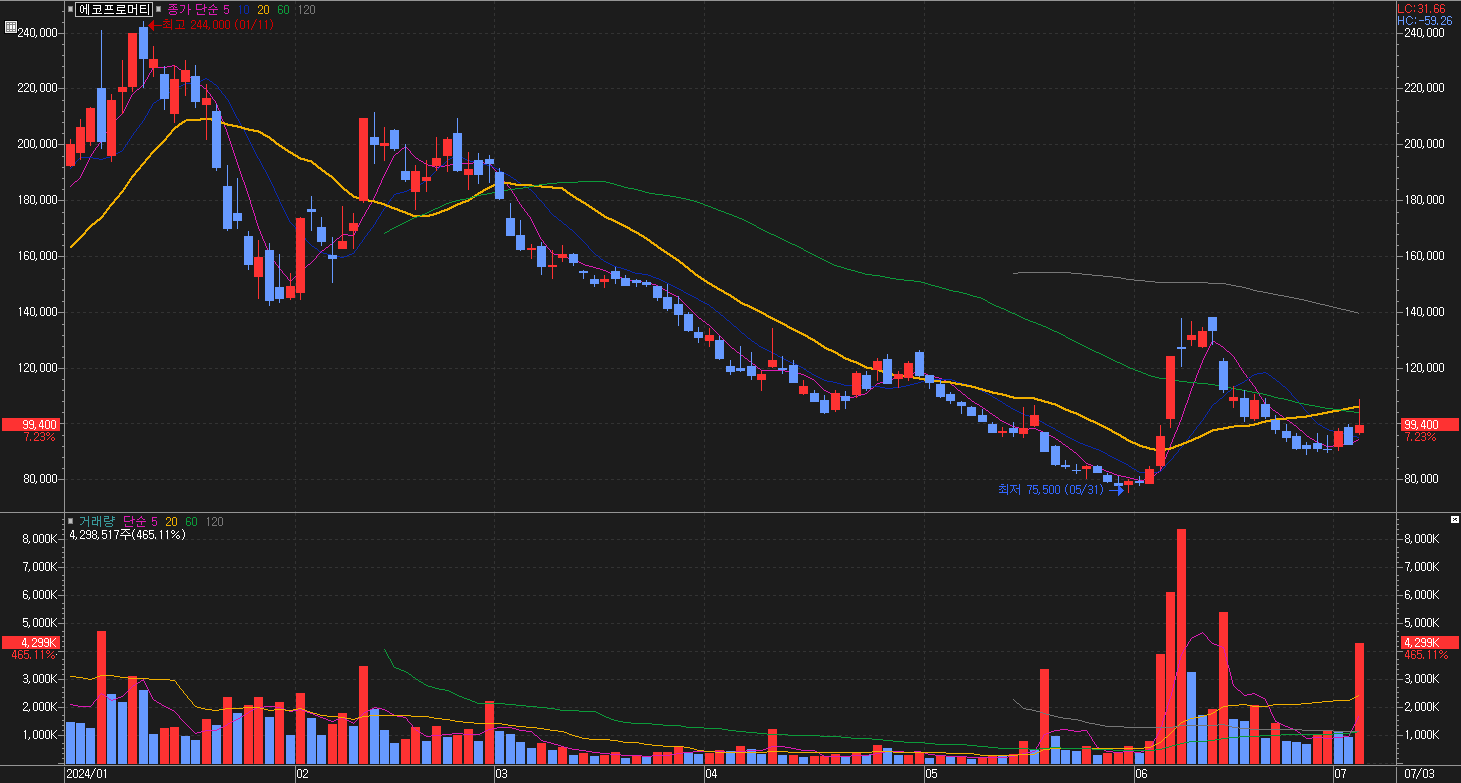Viewport: 1461px width, 783px height.
Task: Click the small square before 종가 단순
Action: [x=159, y=9]
